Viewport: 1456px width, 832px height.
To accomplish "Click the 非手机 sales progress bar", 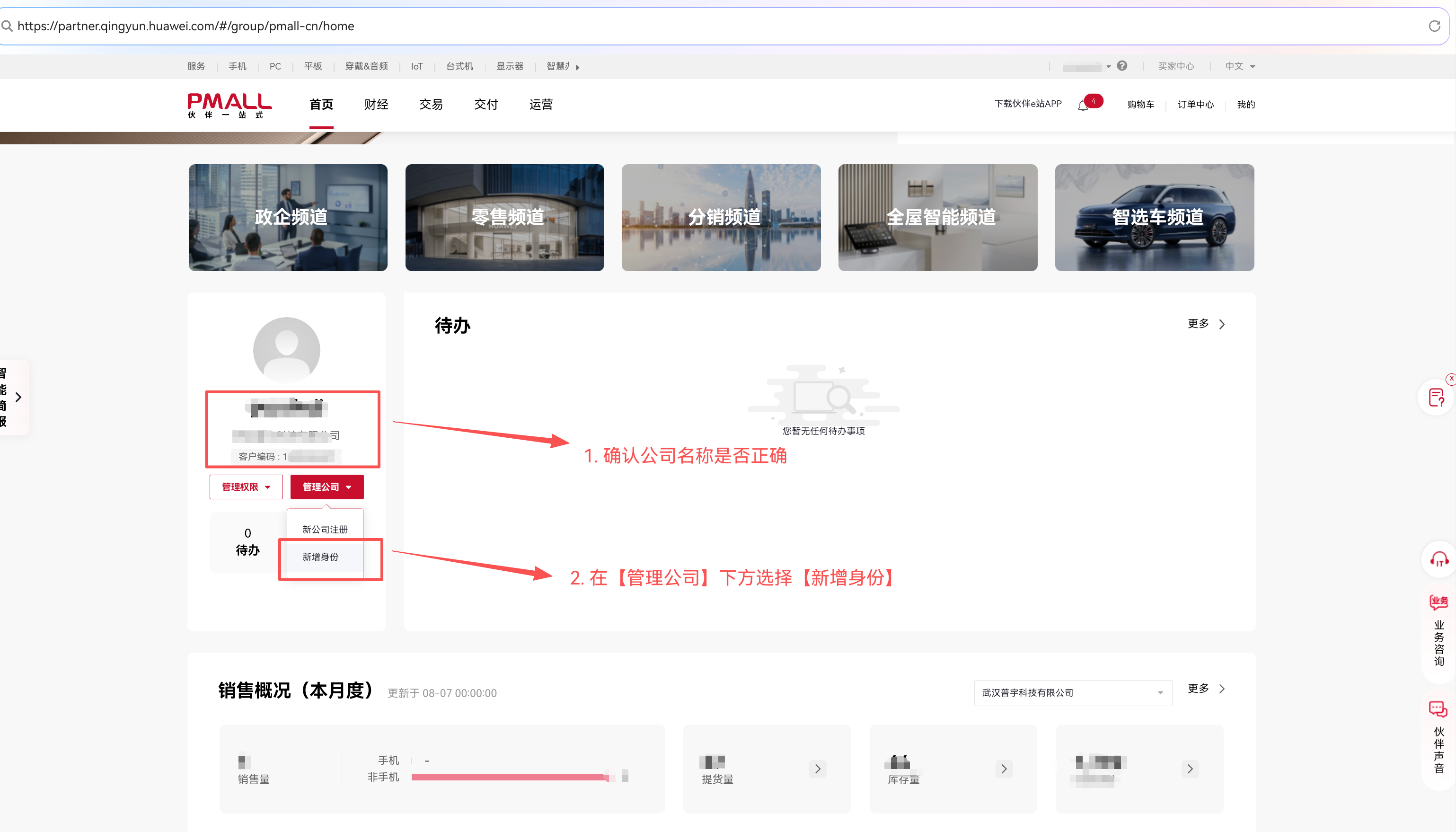I will click(511, 777).
